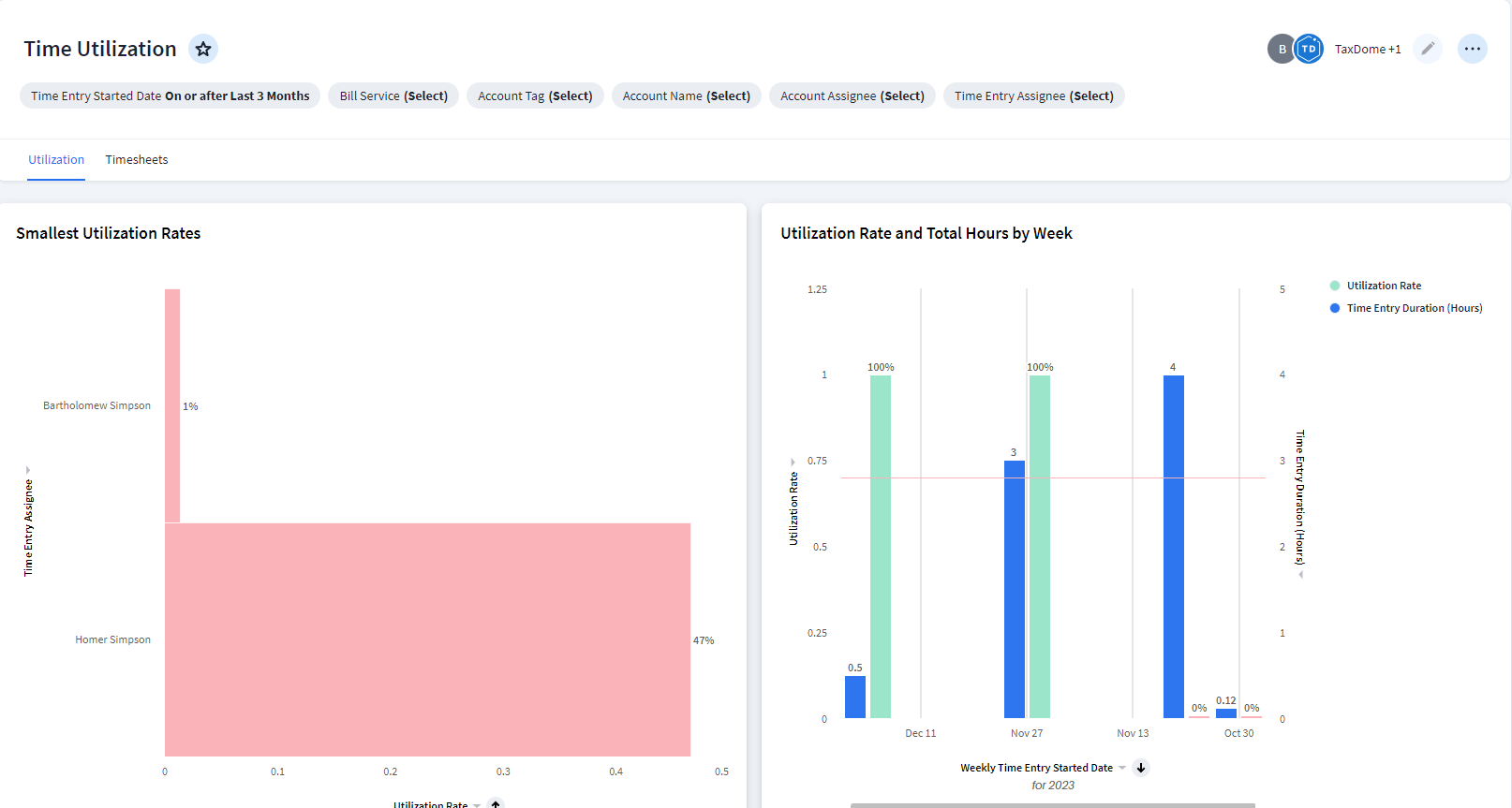Star the Time Utilization dashboard as favorite
The image size is (1512, 808).
point(203,49)
